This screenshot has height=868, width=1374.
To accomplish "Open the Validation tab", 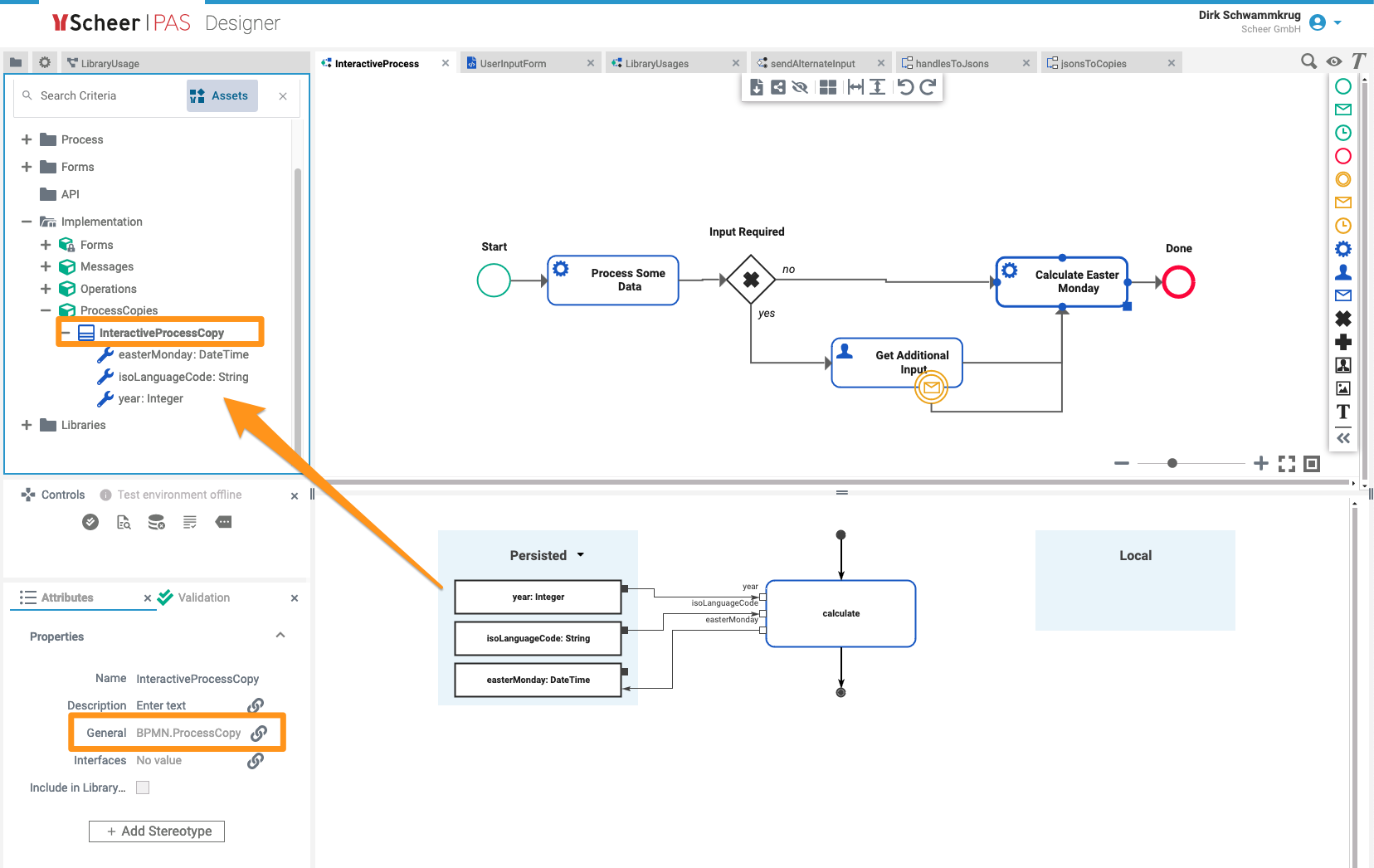I will pos(203,597).
